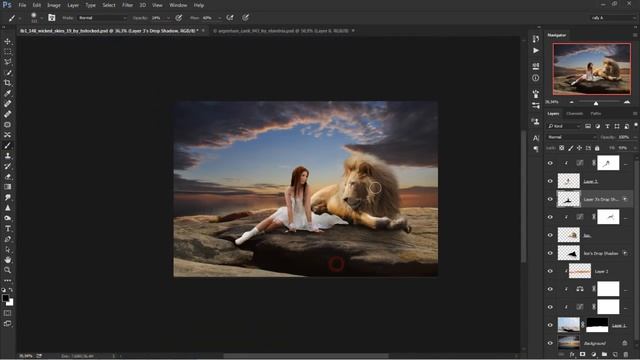Toggle lock all for layer
Screen dimensions: 640x360
tap(597, 148)
